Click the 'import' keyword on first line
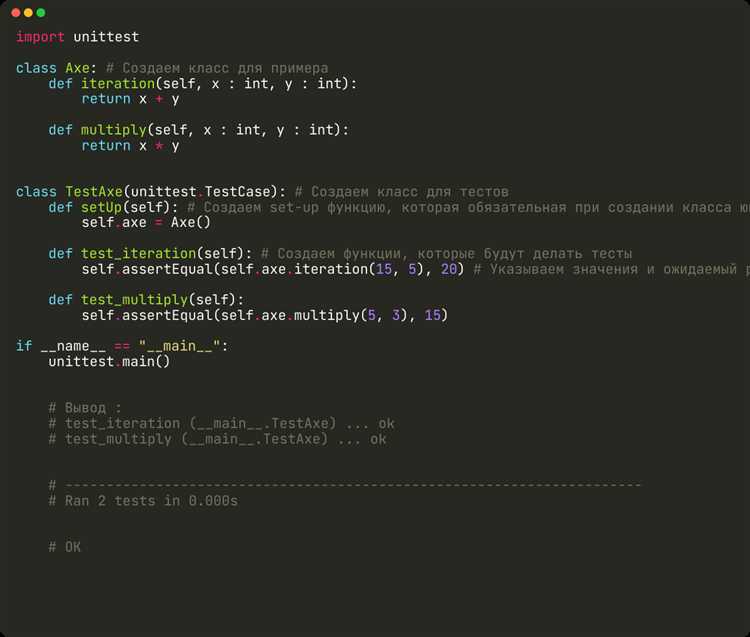 click(40, 37)
